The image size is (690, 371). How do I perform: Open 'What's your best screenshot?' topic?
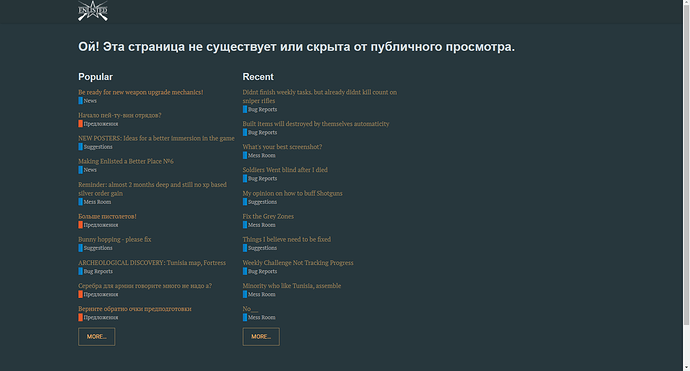pyautogui.click(x=282, y=147)
